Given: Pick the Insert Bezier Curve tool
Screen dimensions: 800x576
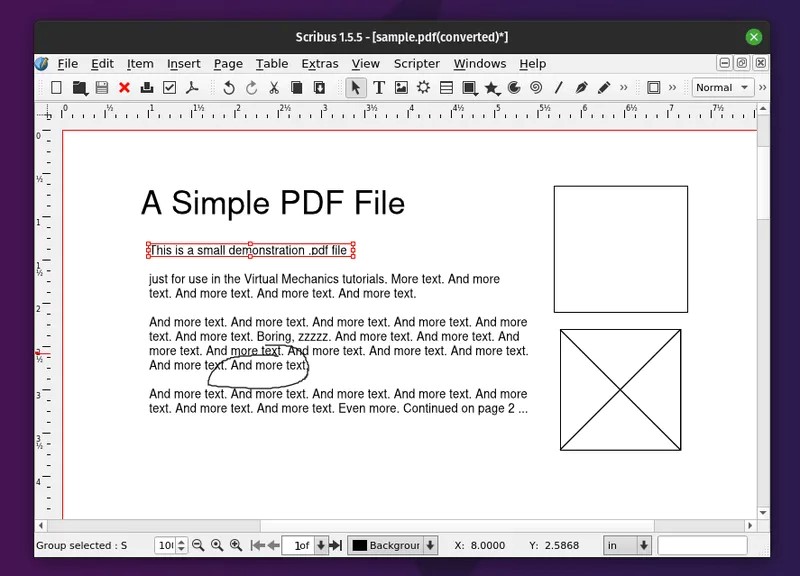Looking at the screenshot, I should point(581,88).
